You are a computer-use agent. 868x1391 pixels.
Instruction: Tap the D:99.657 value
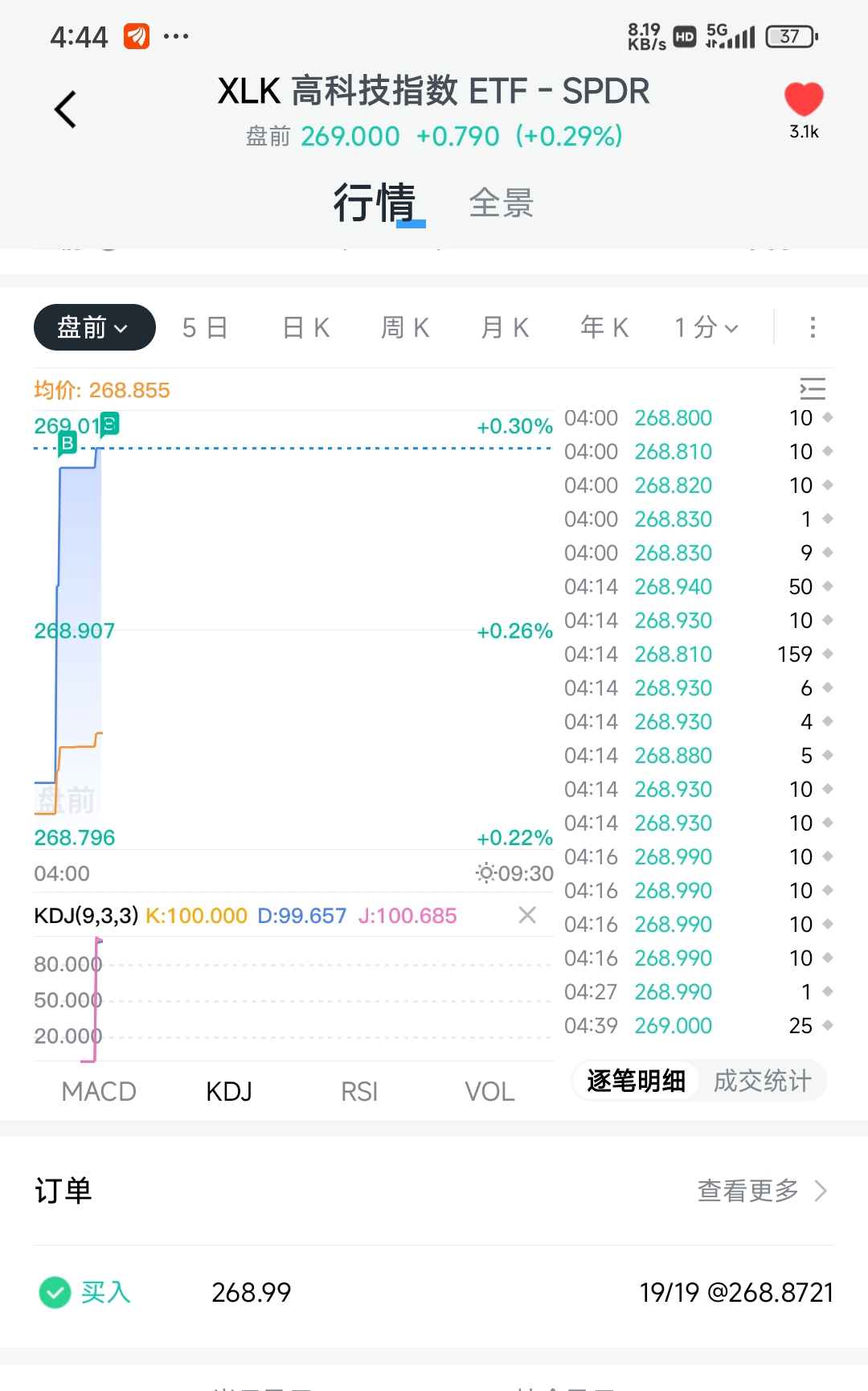pyautogui.click(x=301, y=915)
